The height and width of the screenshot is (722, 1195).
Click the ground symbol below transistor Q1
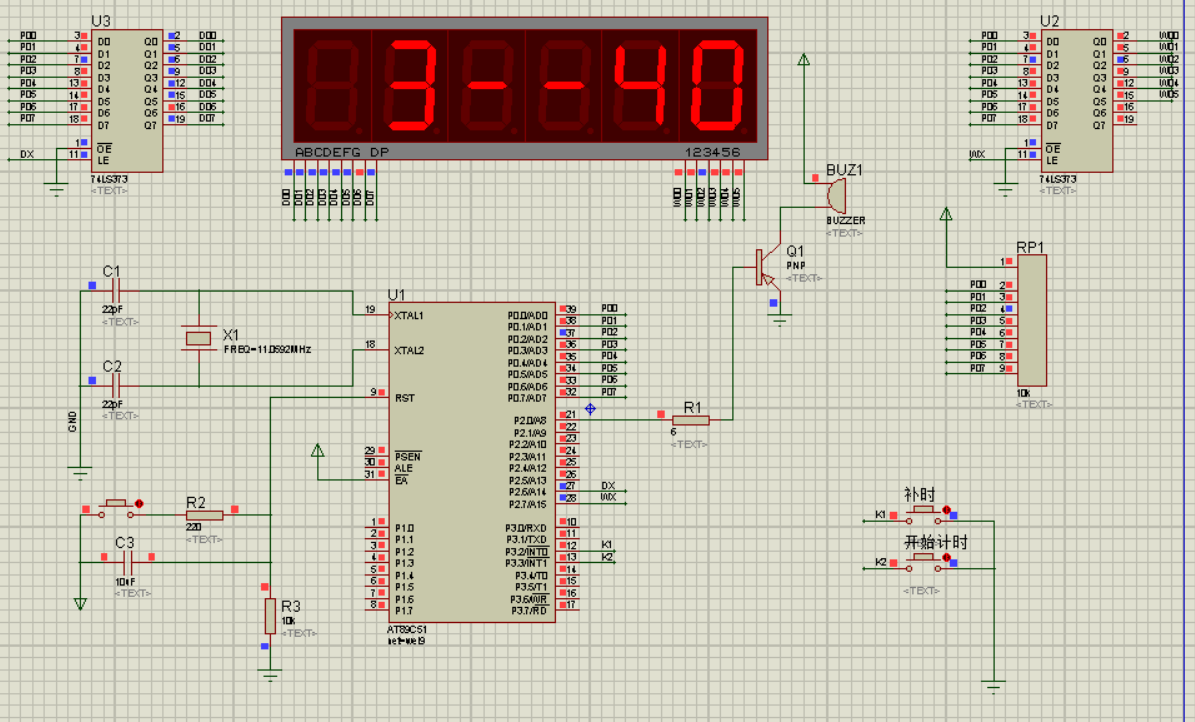pyautogui.click(x=780, y=321)
